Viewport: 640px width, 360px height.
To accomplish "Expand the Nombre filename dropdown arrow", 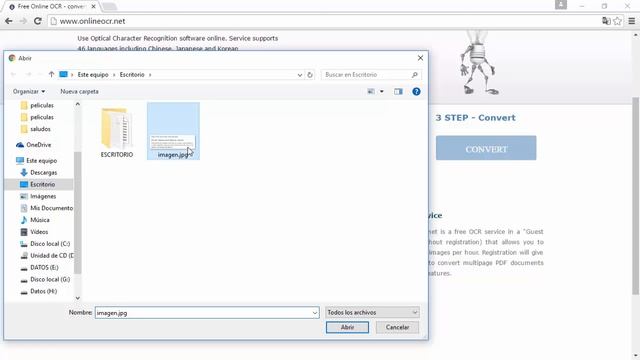I will tap(315, 313).
